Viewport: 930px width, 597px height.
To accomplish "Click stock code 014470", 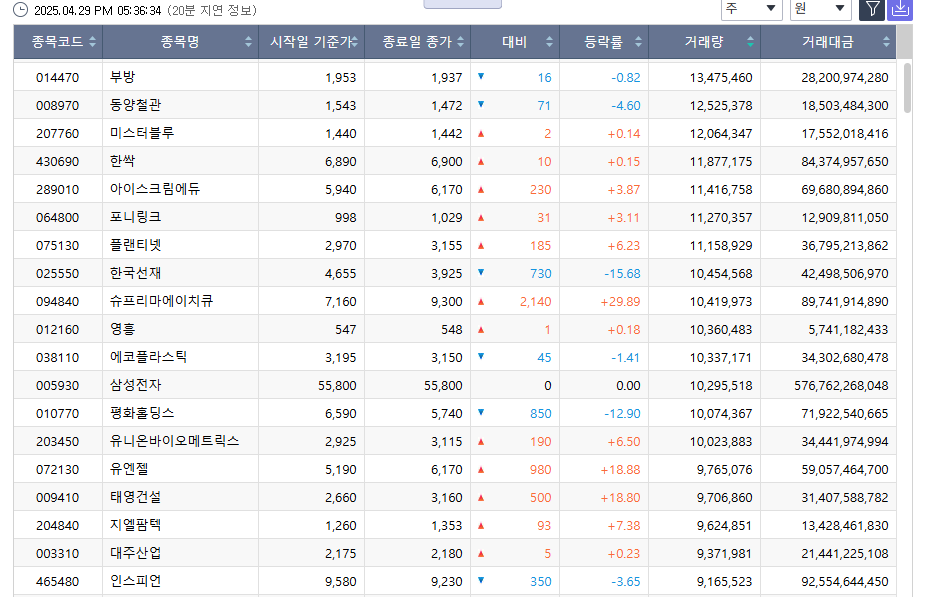I will click(58, 78).
